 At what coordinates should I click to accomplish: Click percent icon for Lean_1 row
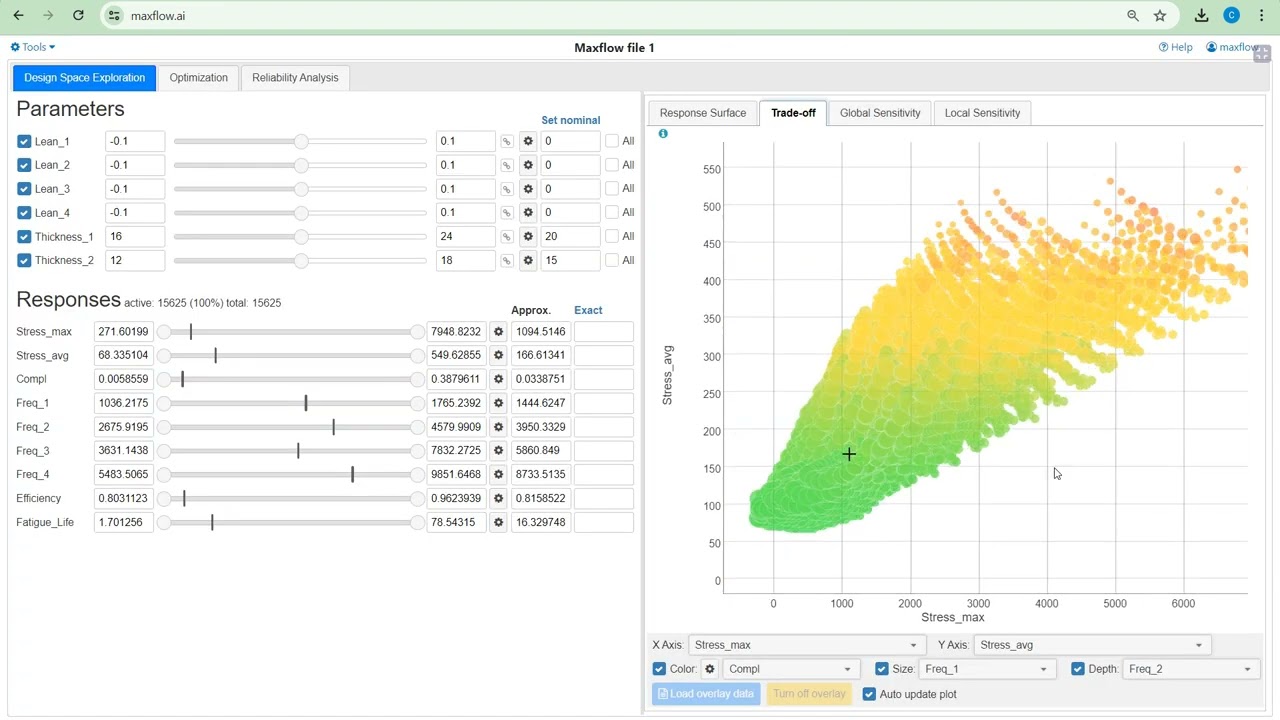(507, 141)
